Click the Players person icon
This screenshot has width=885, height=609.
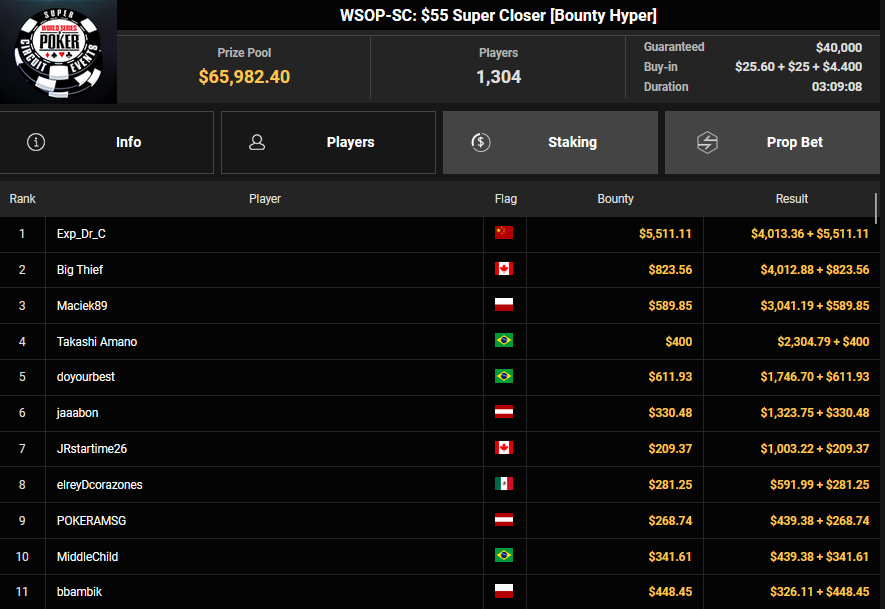coord(257,142)
